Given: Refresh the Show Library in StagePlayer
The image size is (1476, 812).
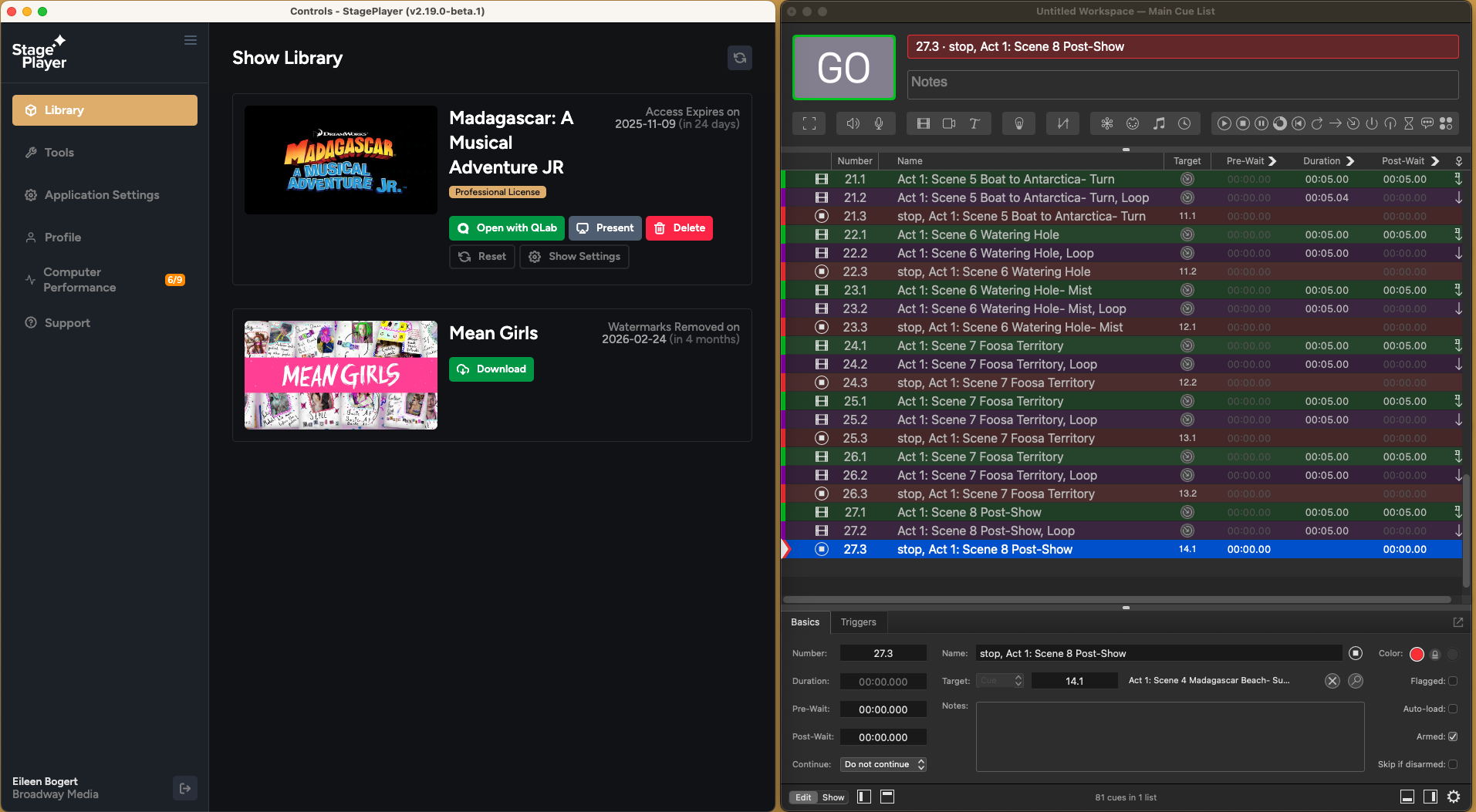Looking at the screenshot, I should [x=740, y=58].
